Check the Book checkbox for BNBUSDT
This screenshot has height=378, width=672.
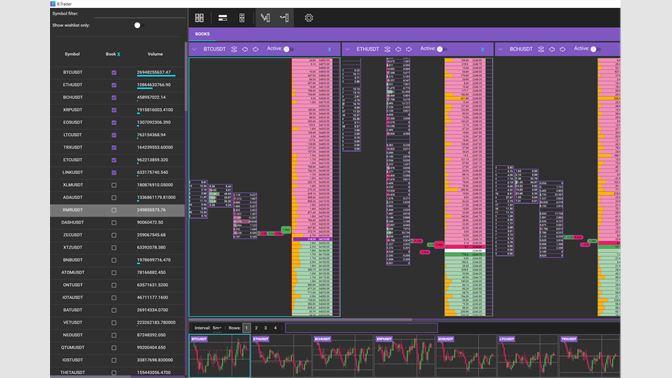[x=114, y=260]
